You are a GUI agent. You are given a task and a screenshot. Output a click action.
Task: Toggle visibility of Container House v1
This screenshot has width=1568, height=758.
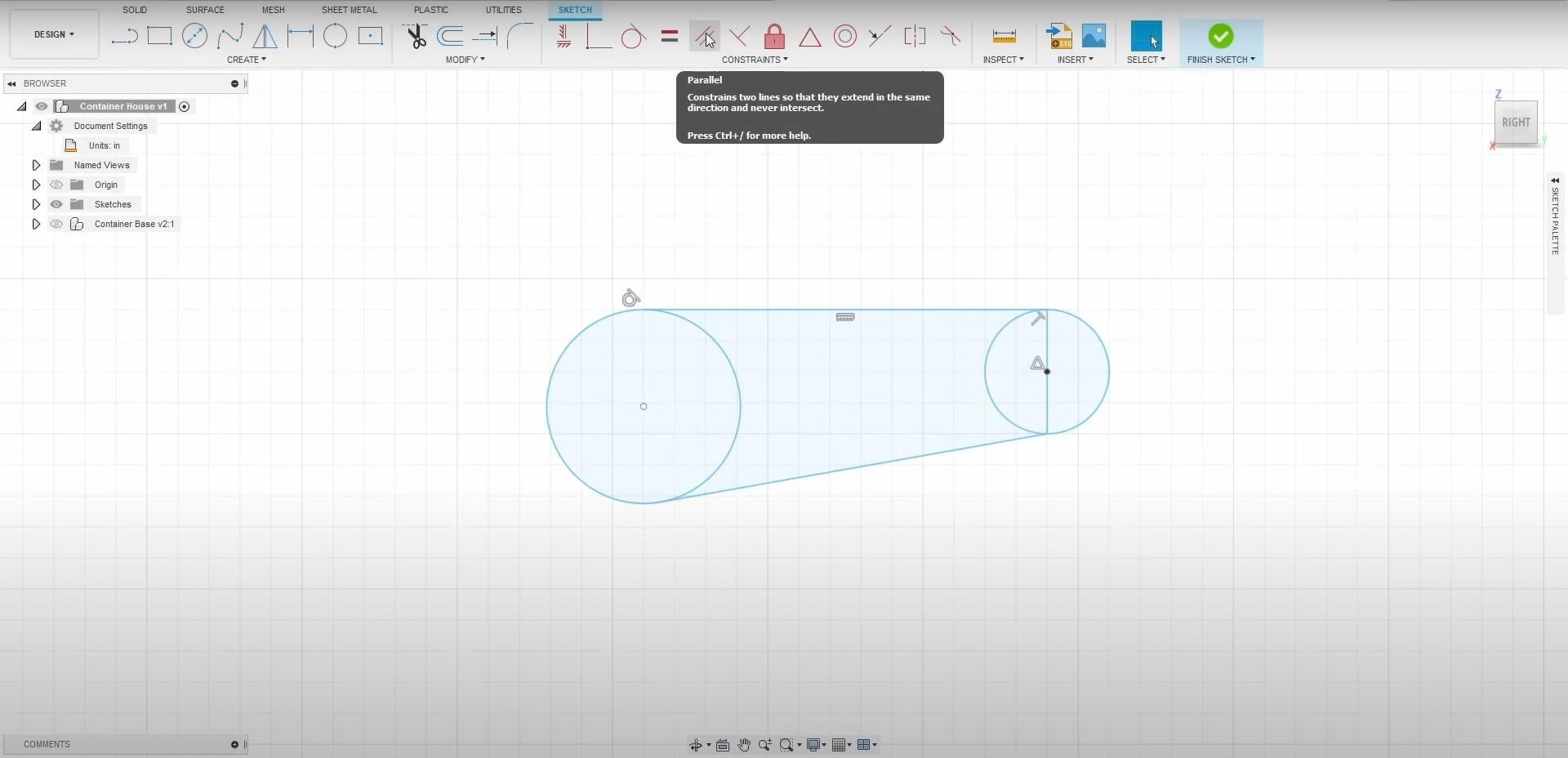[42, 106]
